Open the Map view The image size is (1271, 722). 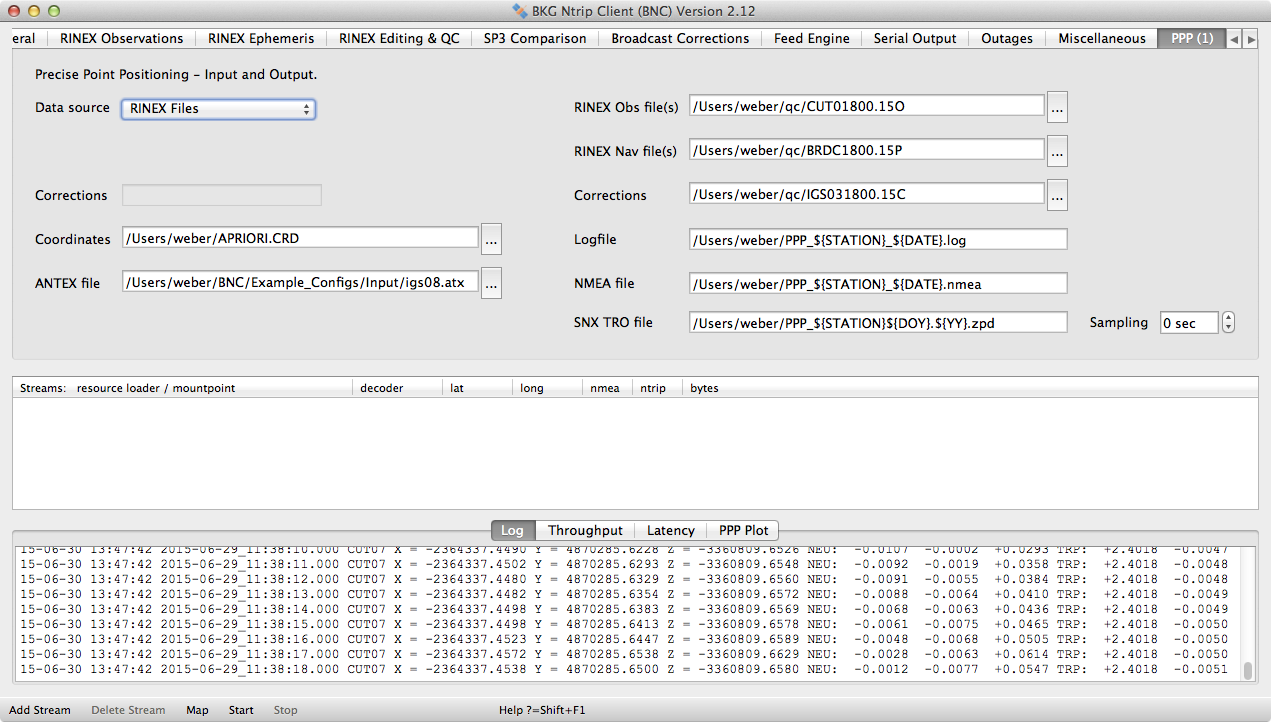197,710
